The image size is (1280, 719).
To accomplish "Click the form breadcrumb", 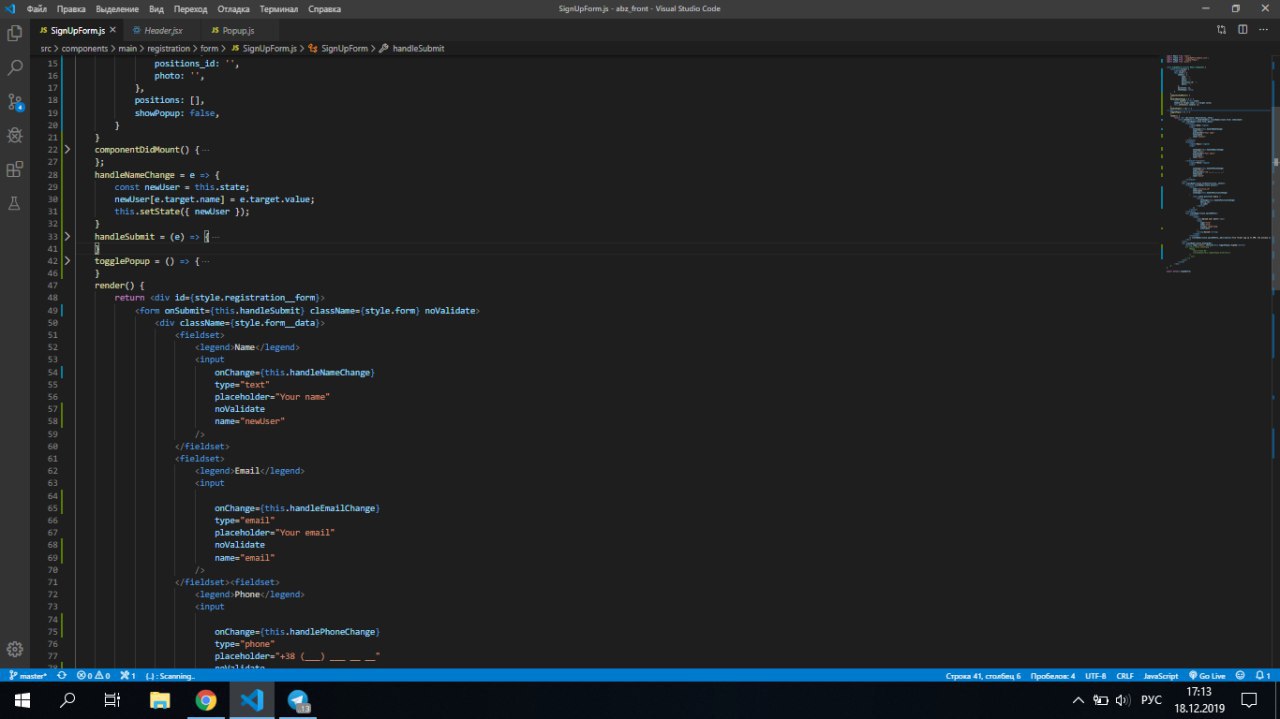I will (209, 48).
